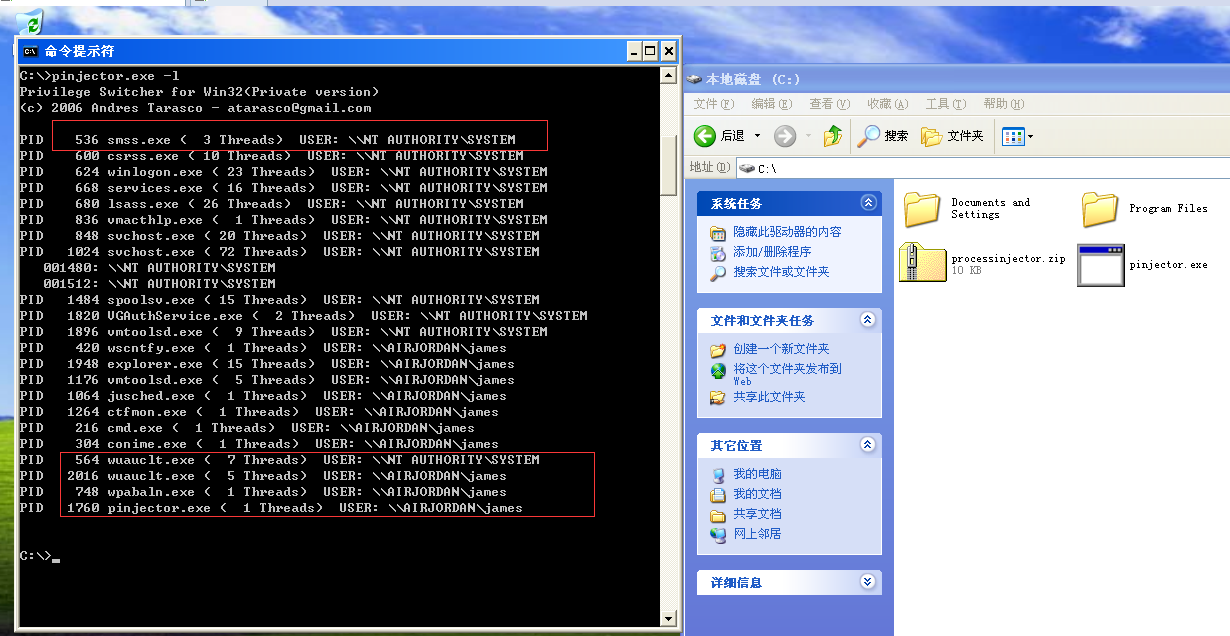Image resolution: width=1230 pixels, height=636 pixels.
Task: Click the VGAuthService.exe process line
Action: (x=304, y=316)
